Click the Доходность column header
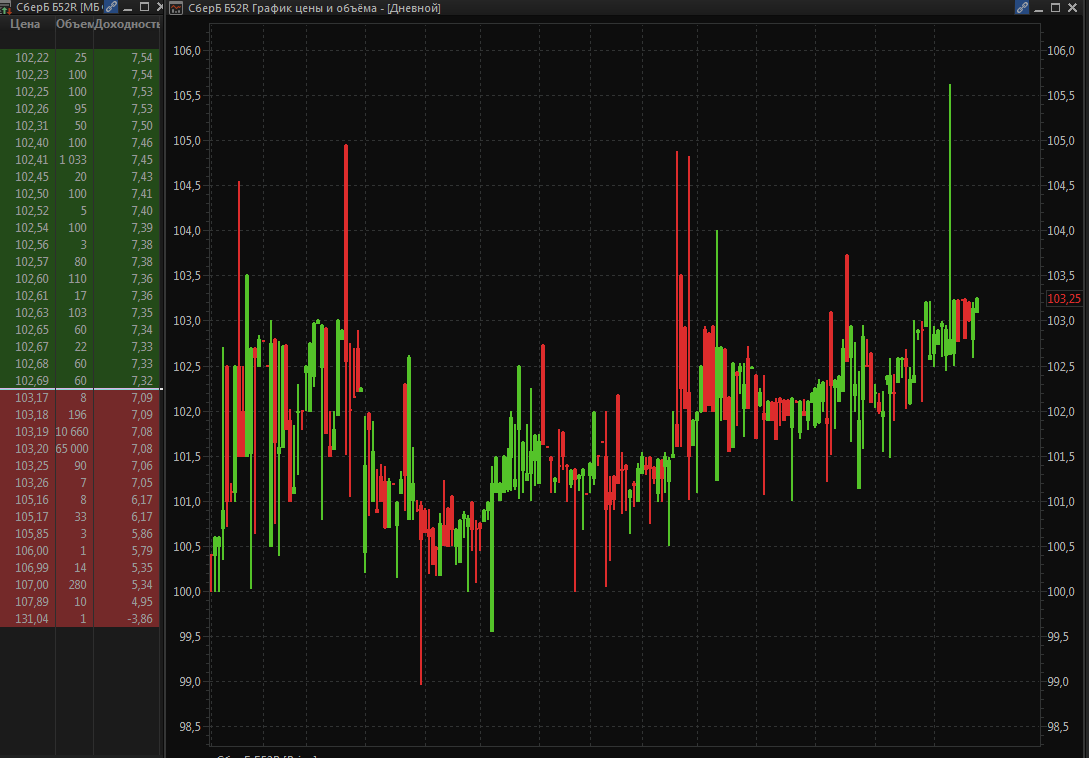The height and width of the screenshot is (758, 1089). click(126, 24)
